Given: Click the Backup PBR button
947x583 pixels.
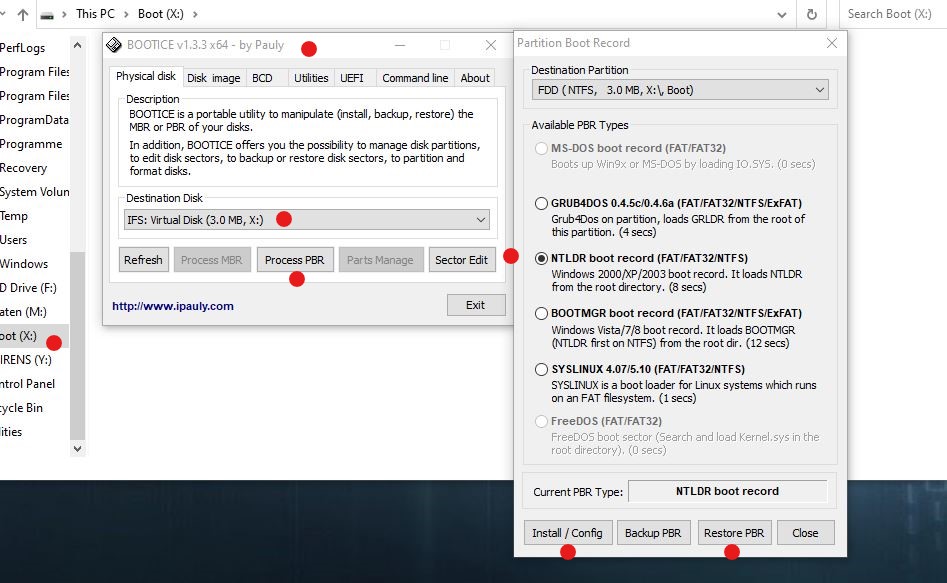Looking at the screenshot, I should 653,533.
